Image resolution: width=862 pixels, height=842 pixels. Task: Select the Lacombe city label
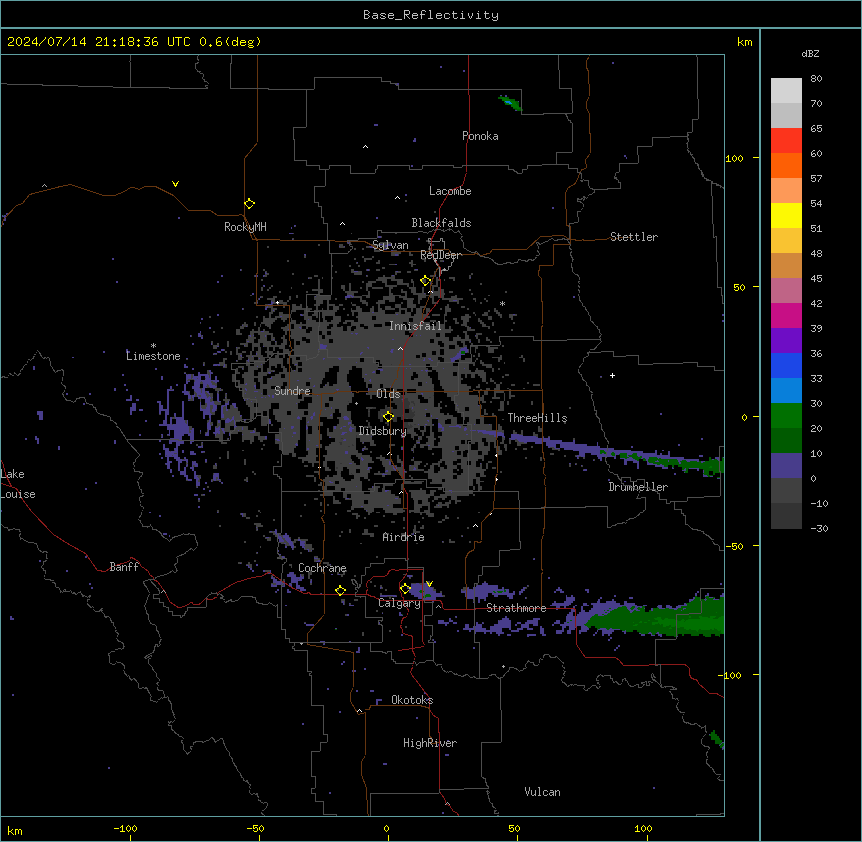[450, 191]
